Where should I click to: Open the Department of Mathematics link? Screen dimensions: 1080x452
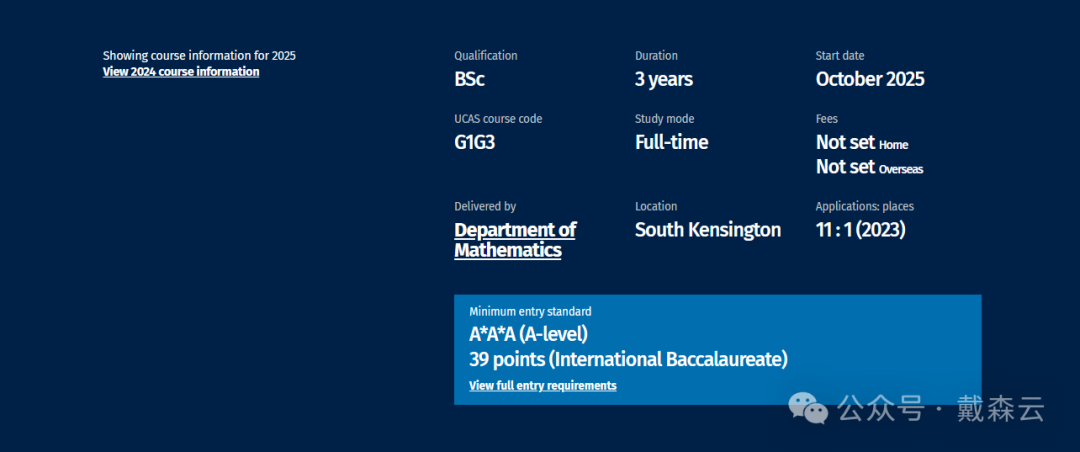pyautogui.click(x=515, y=240)
